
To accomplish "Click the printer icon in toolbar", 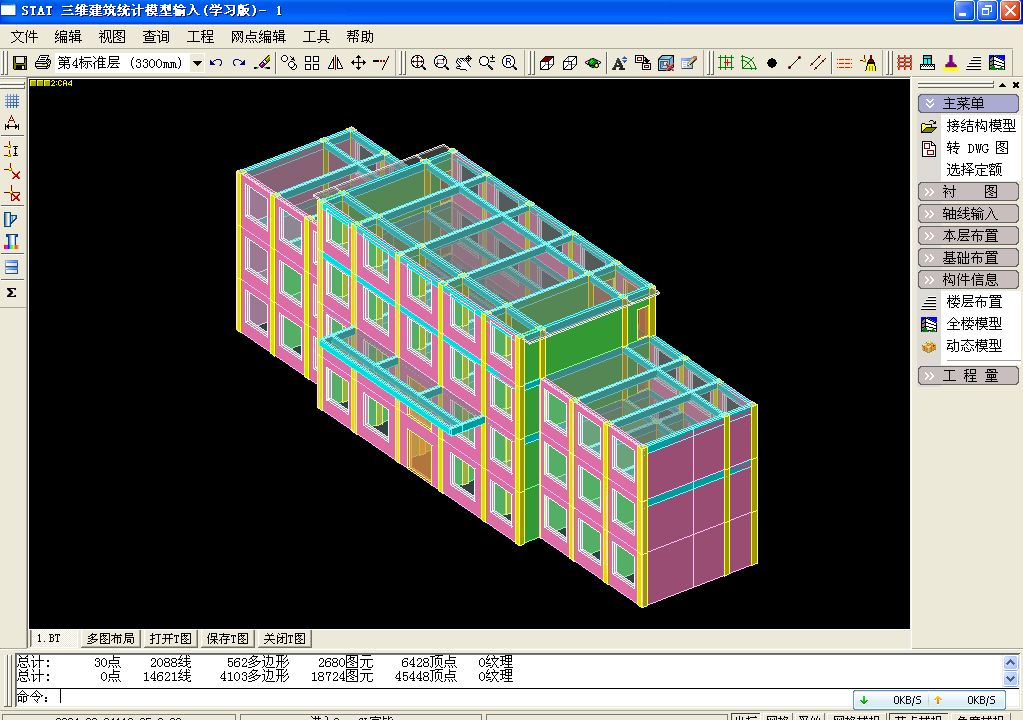I will (42, 63).
